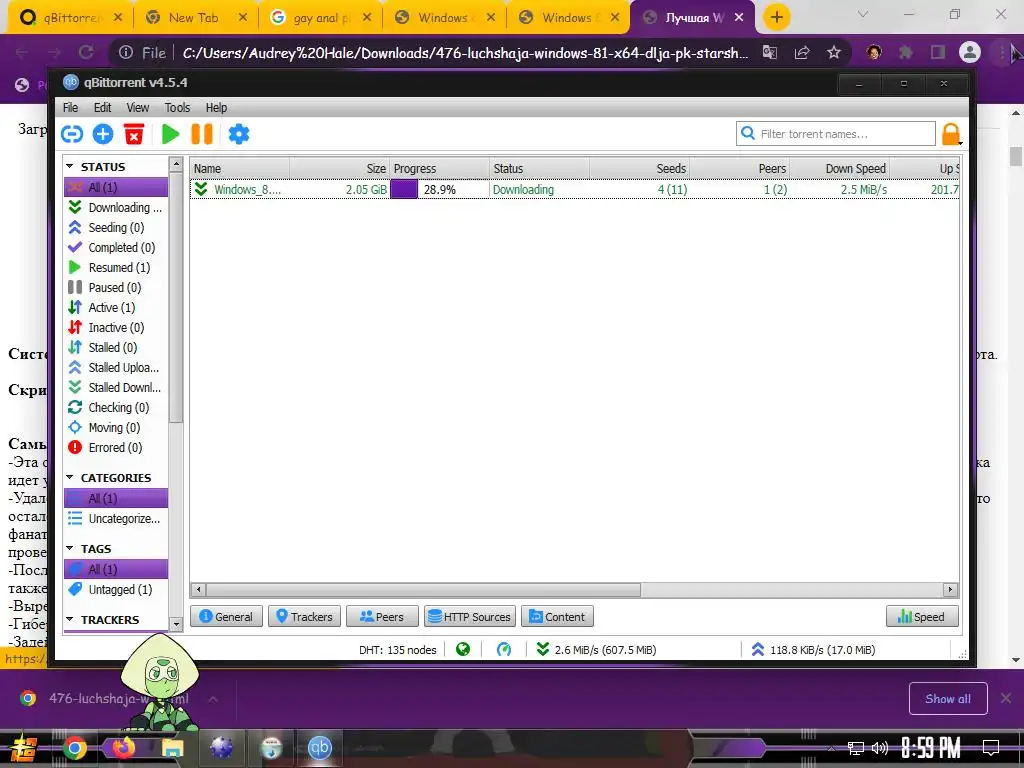Switch to the Peers tab
The height and width of the screenshot is (768, 1024).
click(x=382, y=616)
